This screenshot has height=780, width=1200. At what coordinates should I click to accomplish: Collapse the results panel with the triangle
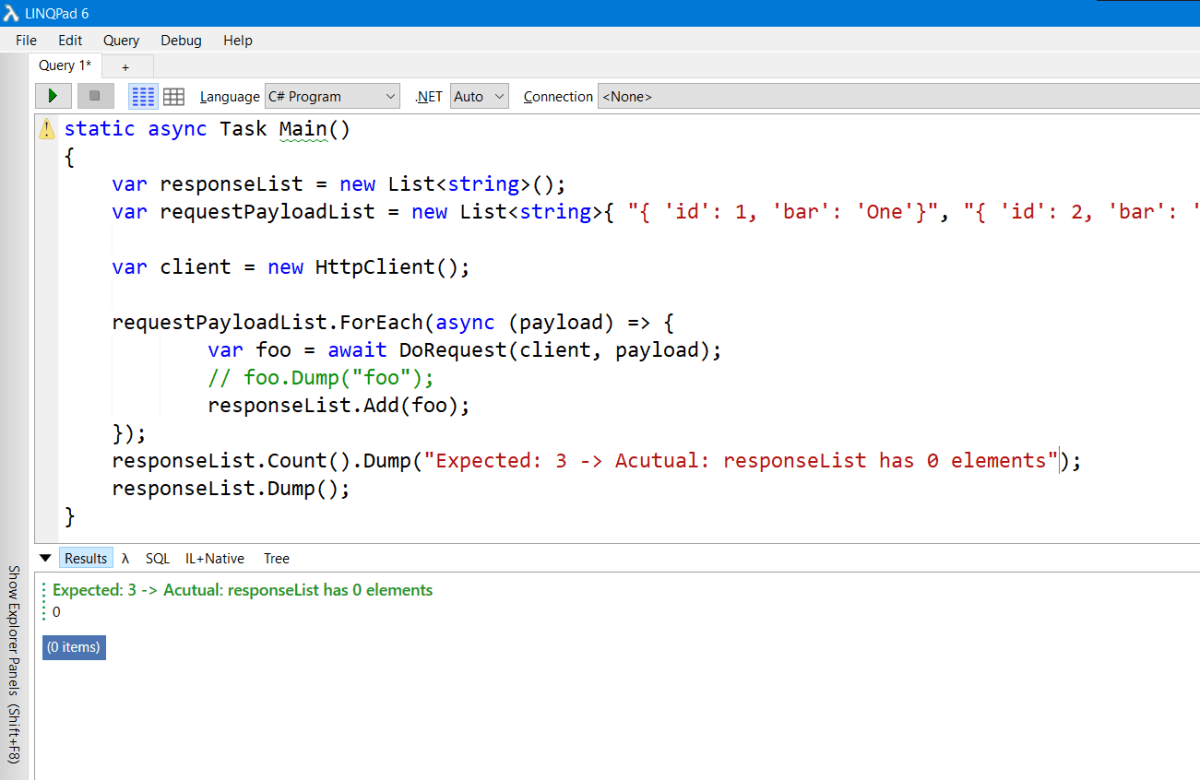click(x=45, y=558)
